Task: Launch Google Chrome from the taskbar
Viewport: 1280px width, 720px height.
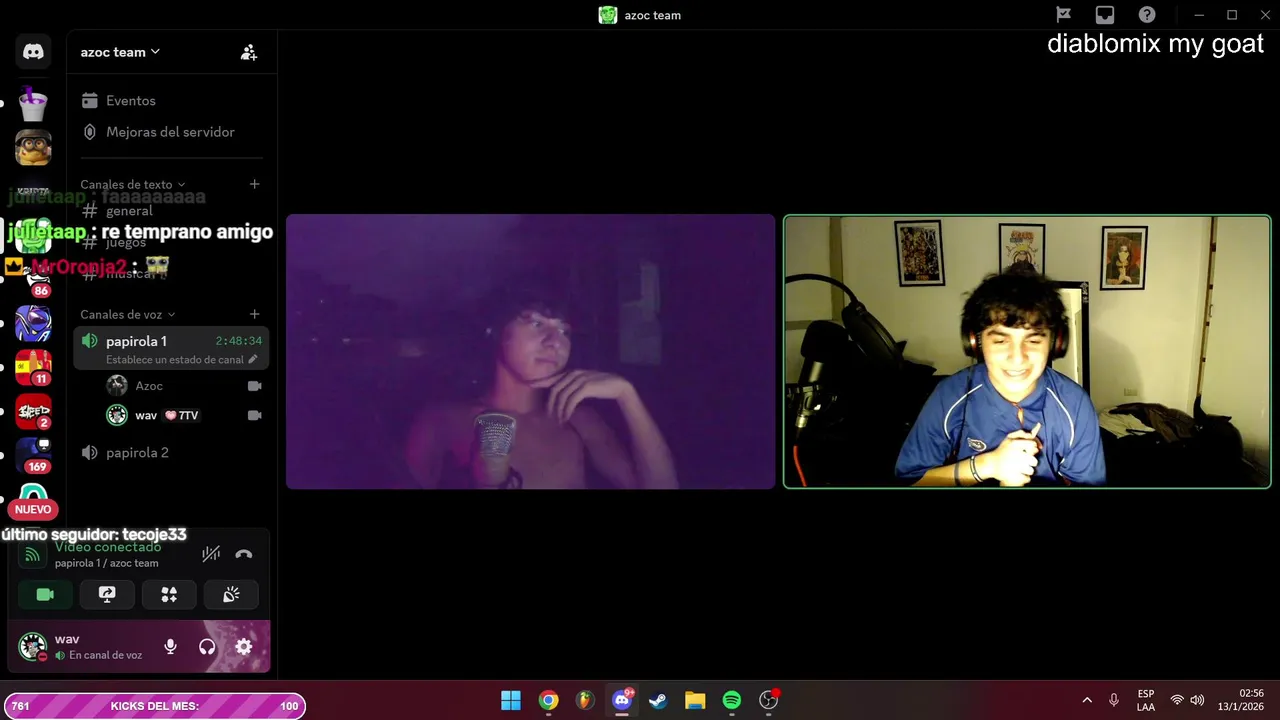Action: tap(548, 700)
